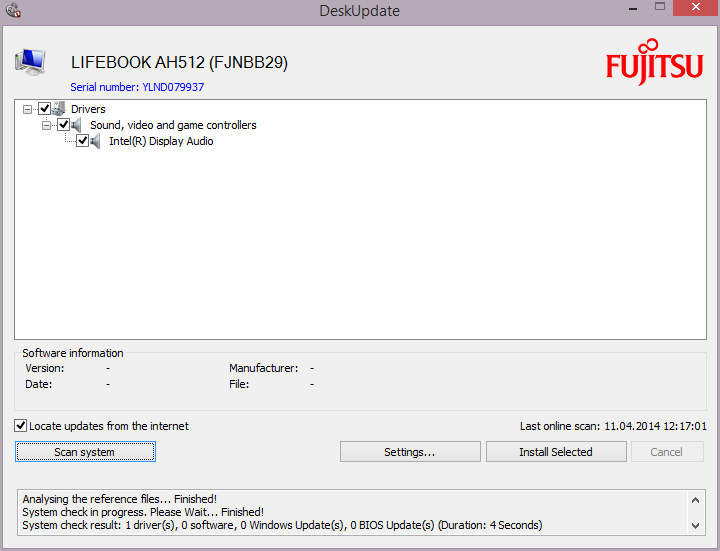Image resolution: width=720 pixels, height=551 pixels.
Task: Uncheck Sound, video and game controllers checkbox
Action: point(63,125)
